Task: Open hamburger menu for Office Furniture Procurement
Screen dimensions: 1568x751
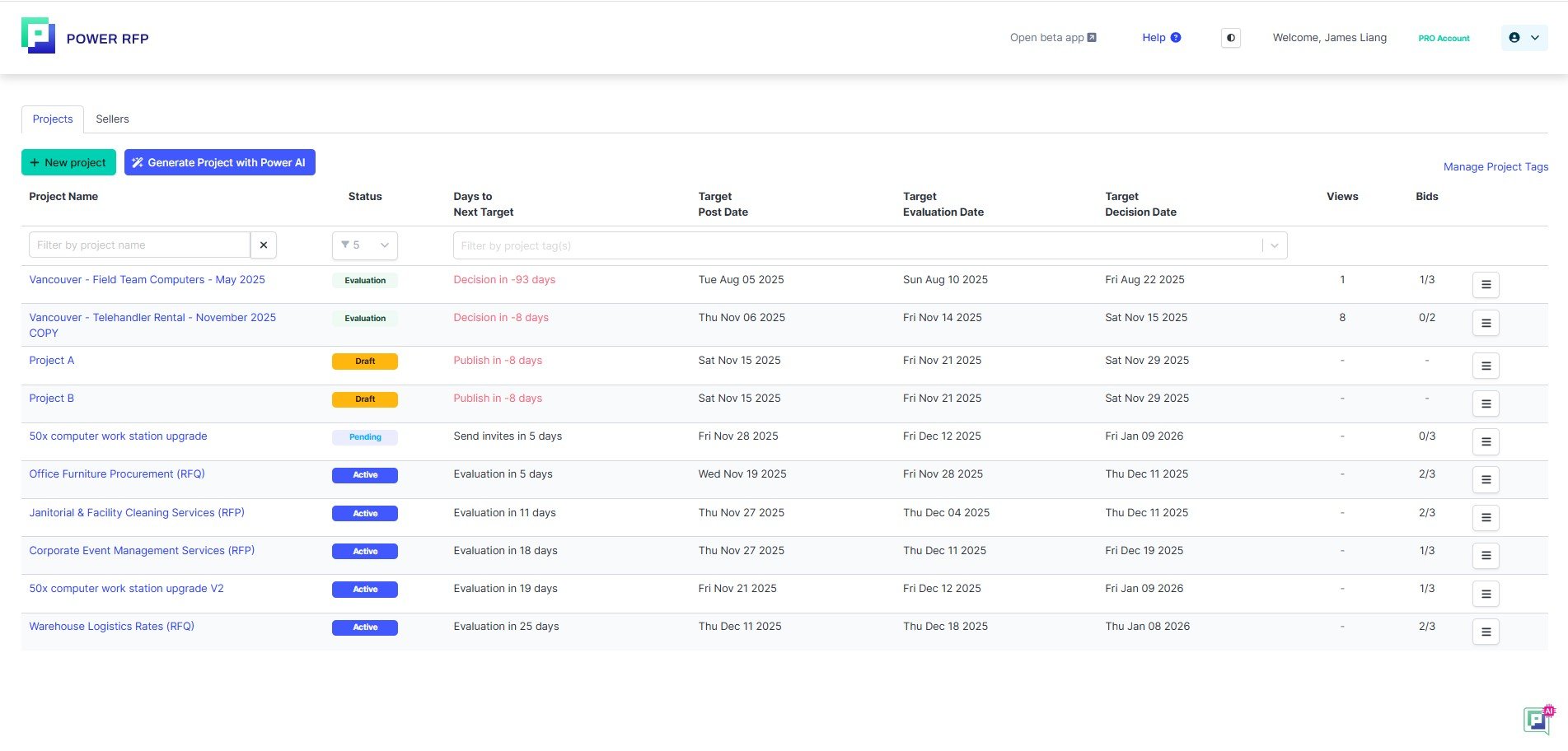Action: (x=1485, y=479)
